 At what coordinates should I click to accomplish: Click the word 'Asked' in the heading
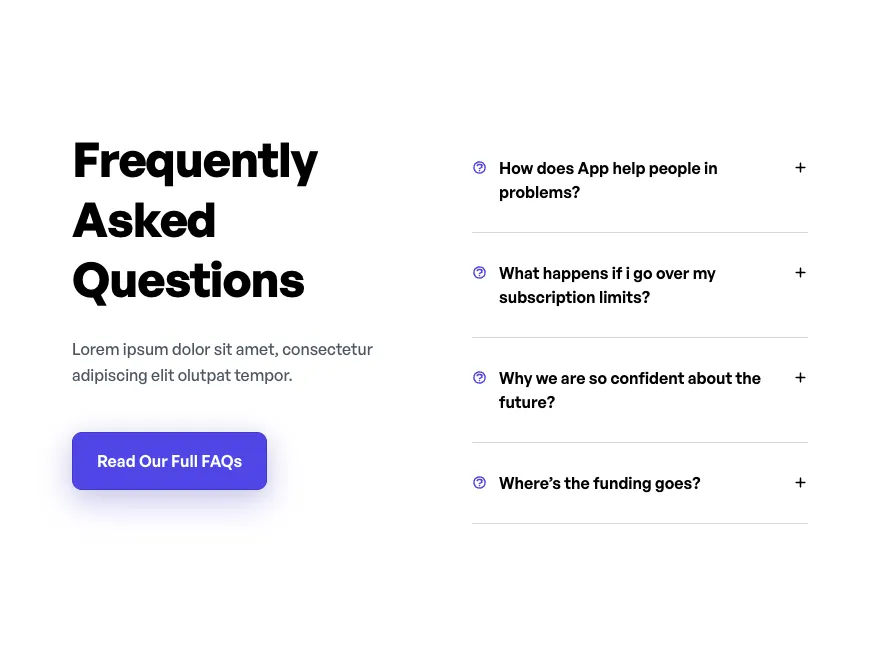coord(144,221)
